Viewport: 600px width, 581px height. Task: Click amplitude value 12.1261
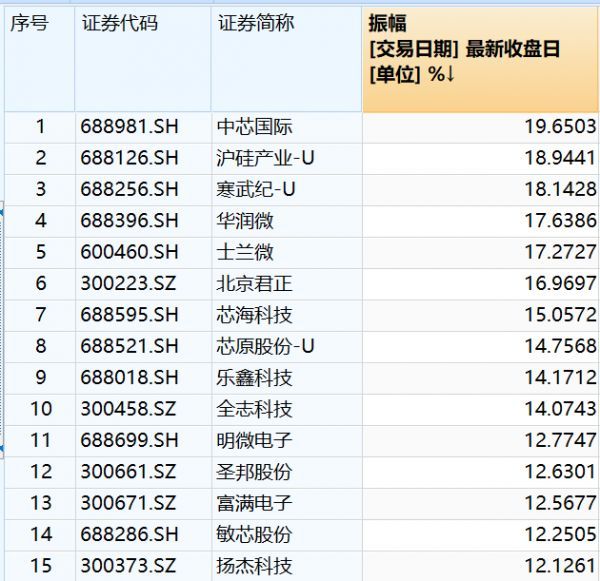(560, 566)
